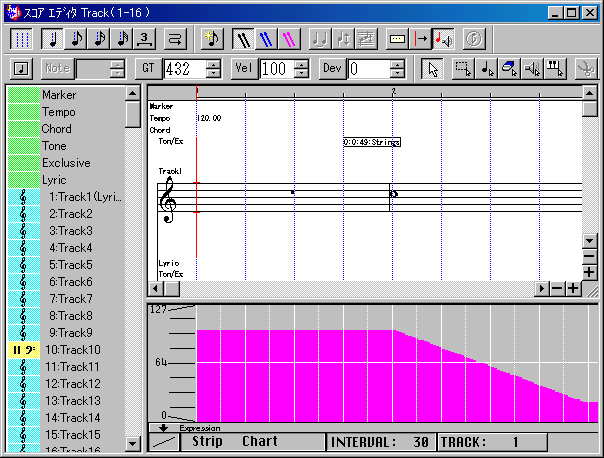Toggle the red note with speaker icon
This screenshot has height=458, width=604.
coord(443,39)
